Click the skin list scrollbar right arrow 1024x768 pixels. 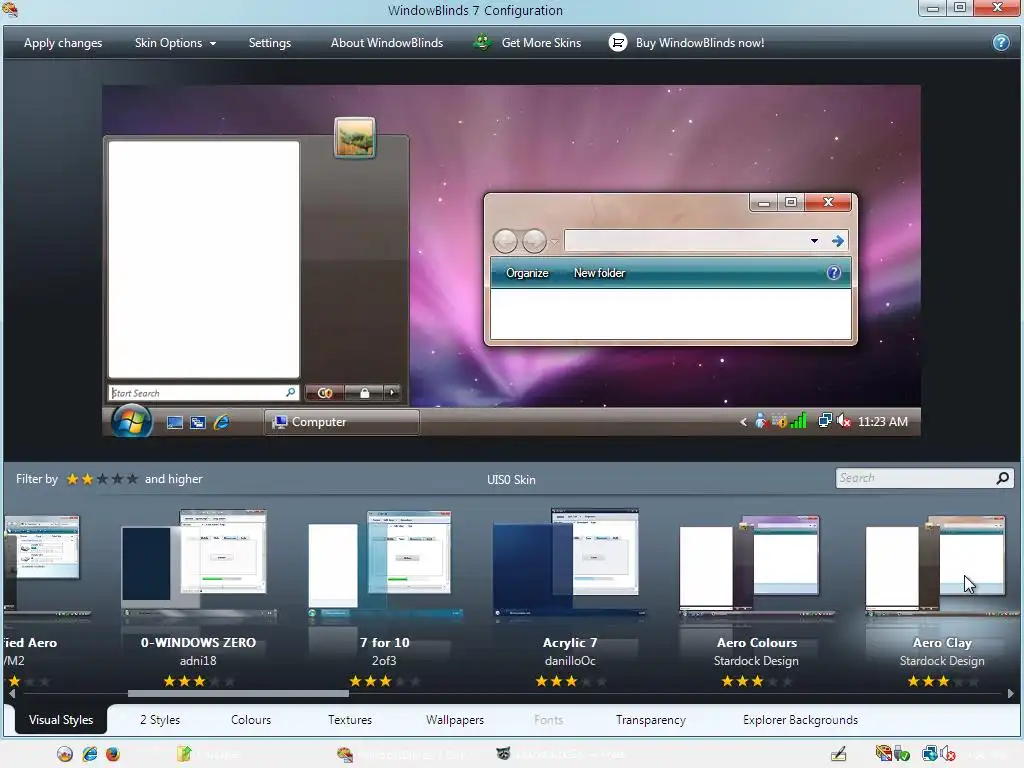pyautogui.click(x=1011, y=694)
